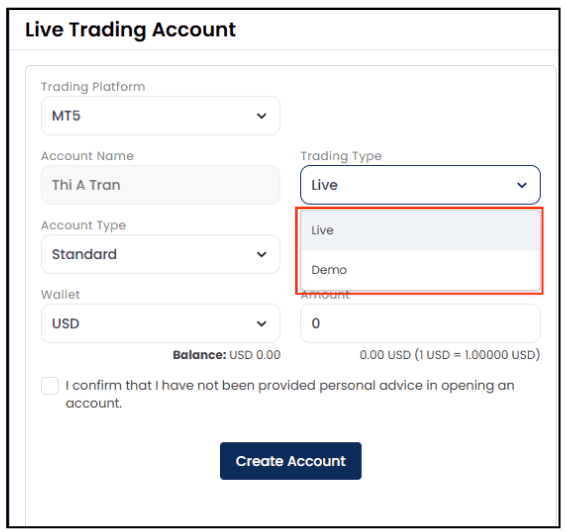Image resolution: width=567 pixels, height=532 pixels.
Task: Click the Create Account button
Action: [x=291, y=461]
